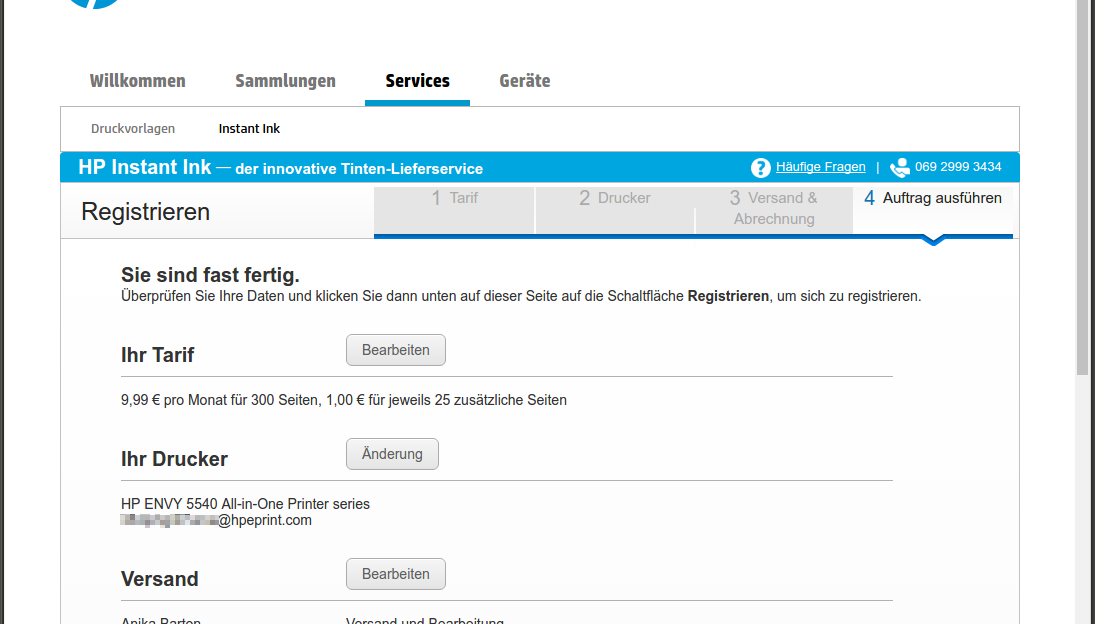The width and height of the screenshot is (1095, 624).
Task: Open the Willkommen tab
Action: [x=138, y=81]
